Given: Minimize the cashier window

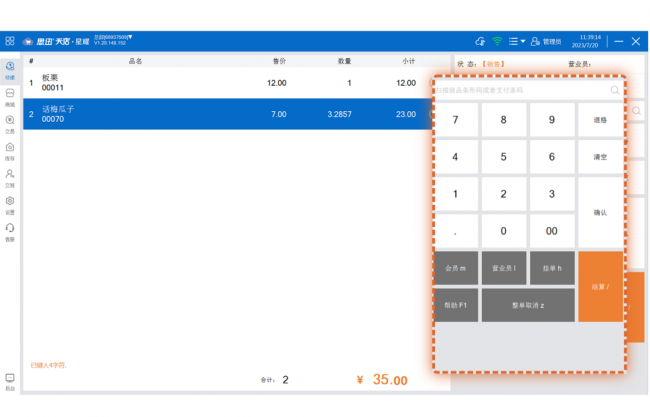Looking at the screenshot, I should [x=619, y=41].
